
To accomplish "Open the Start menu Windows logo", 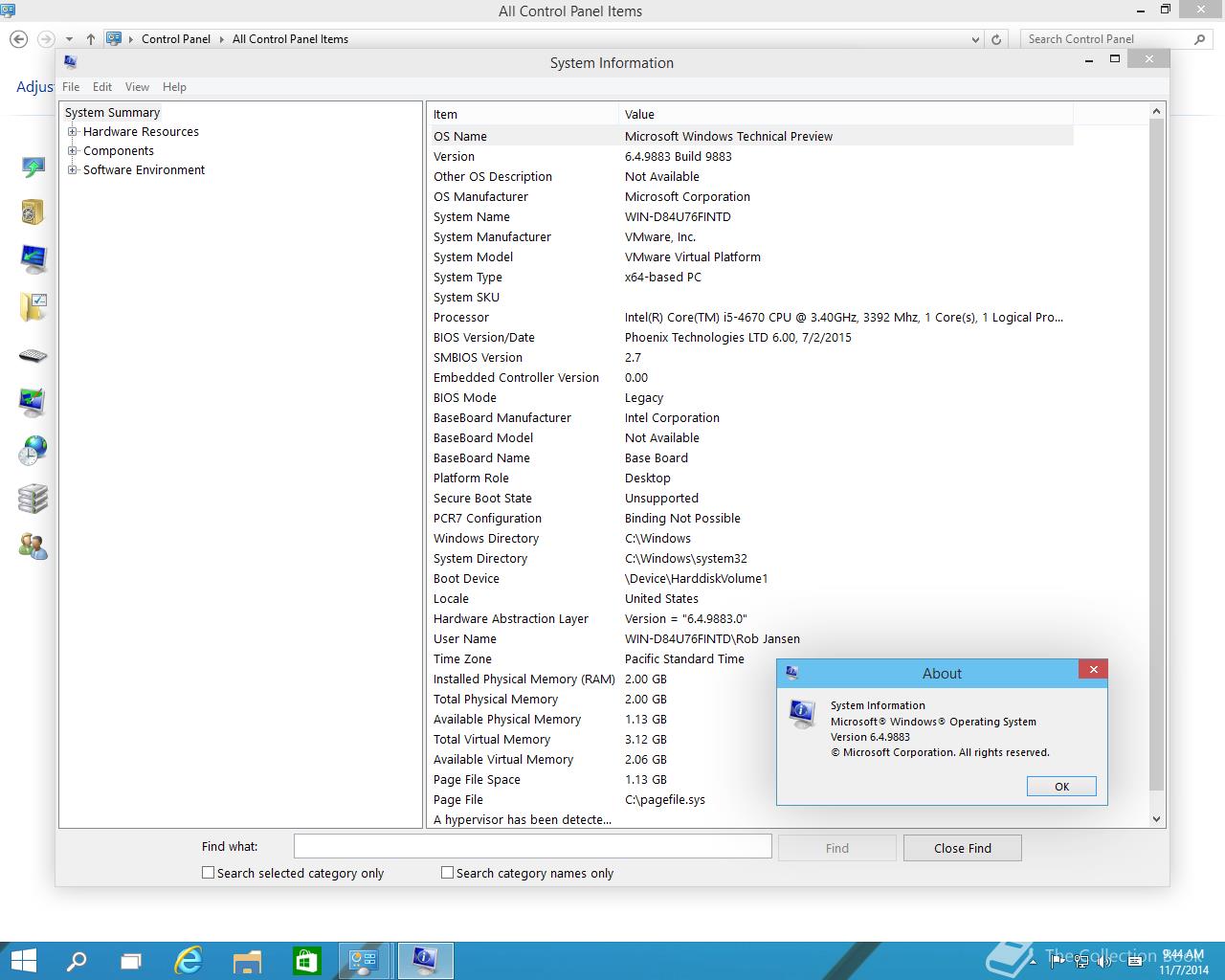I will coord(23,960).
